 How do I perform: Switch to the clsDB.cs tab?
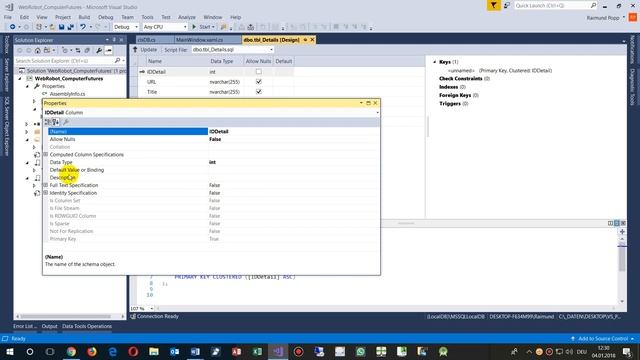(146, 40)
